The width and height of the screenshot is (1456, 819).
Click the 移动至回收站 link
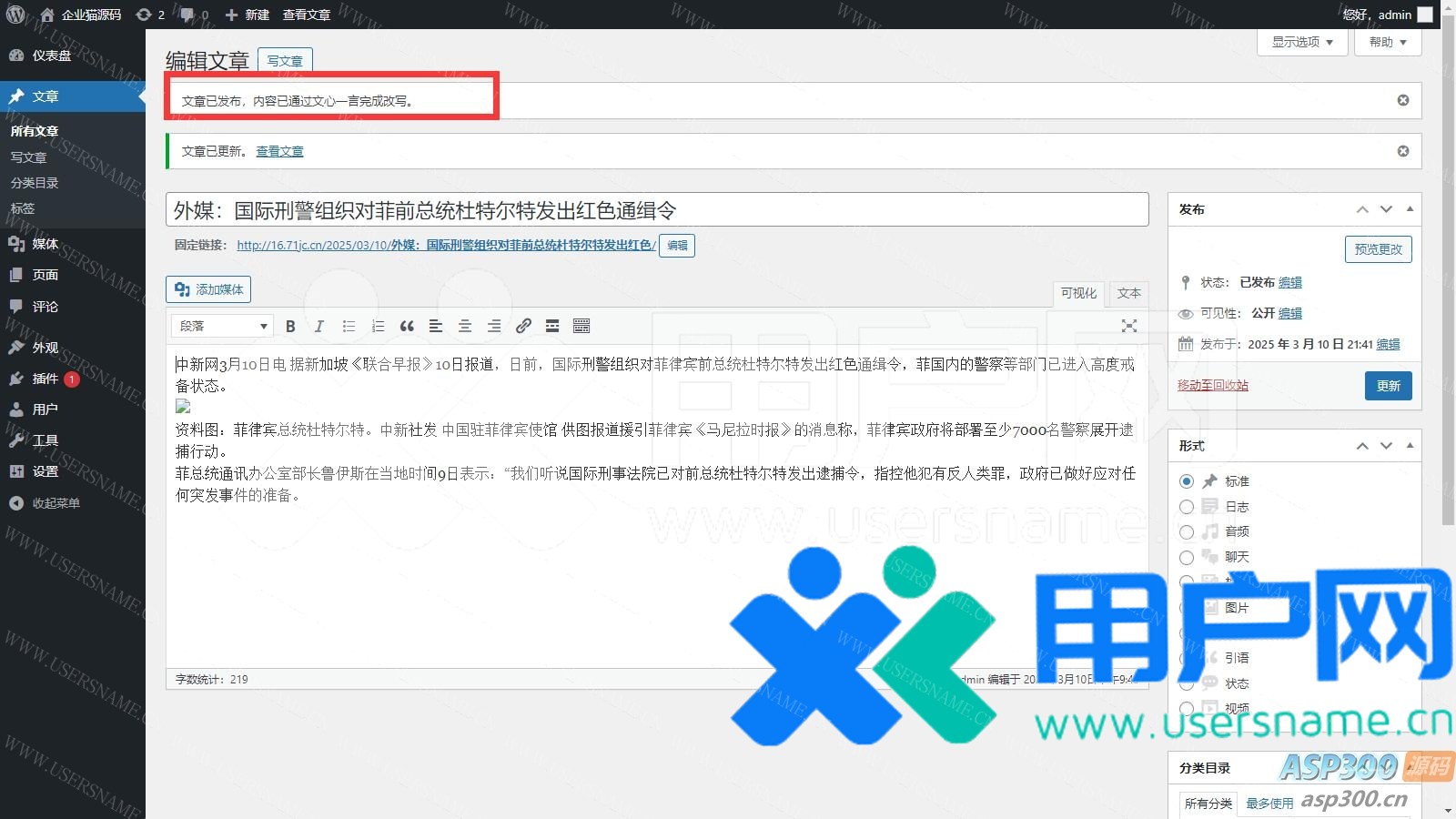click(x=1213, y=385)
